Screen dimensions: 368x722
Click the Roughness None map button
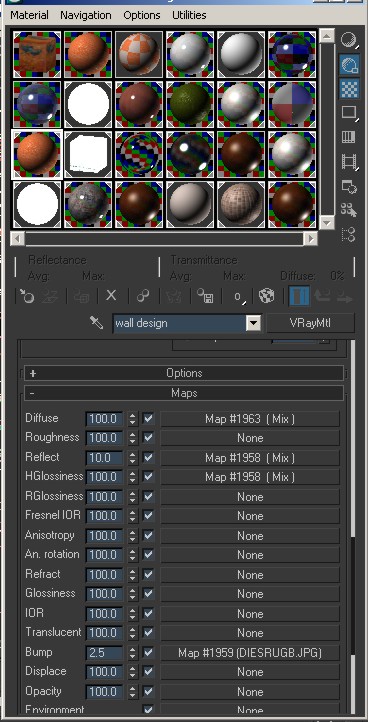click(250, 438)
